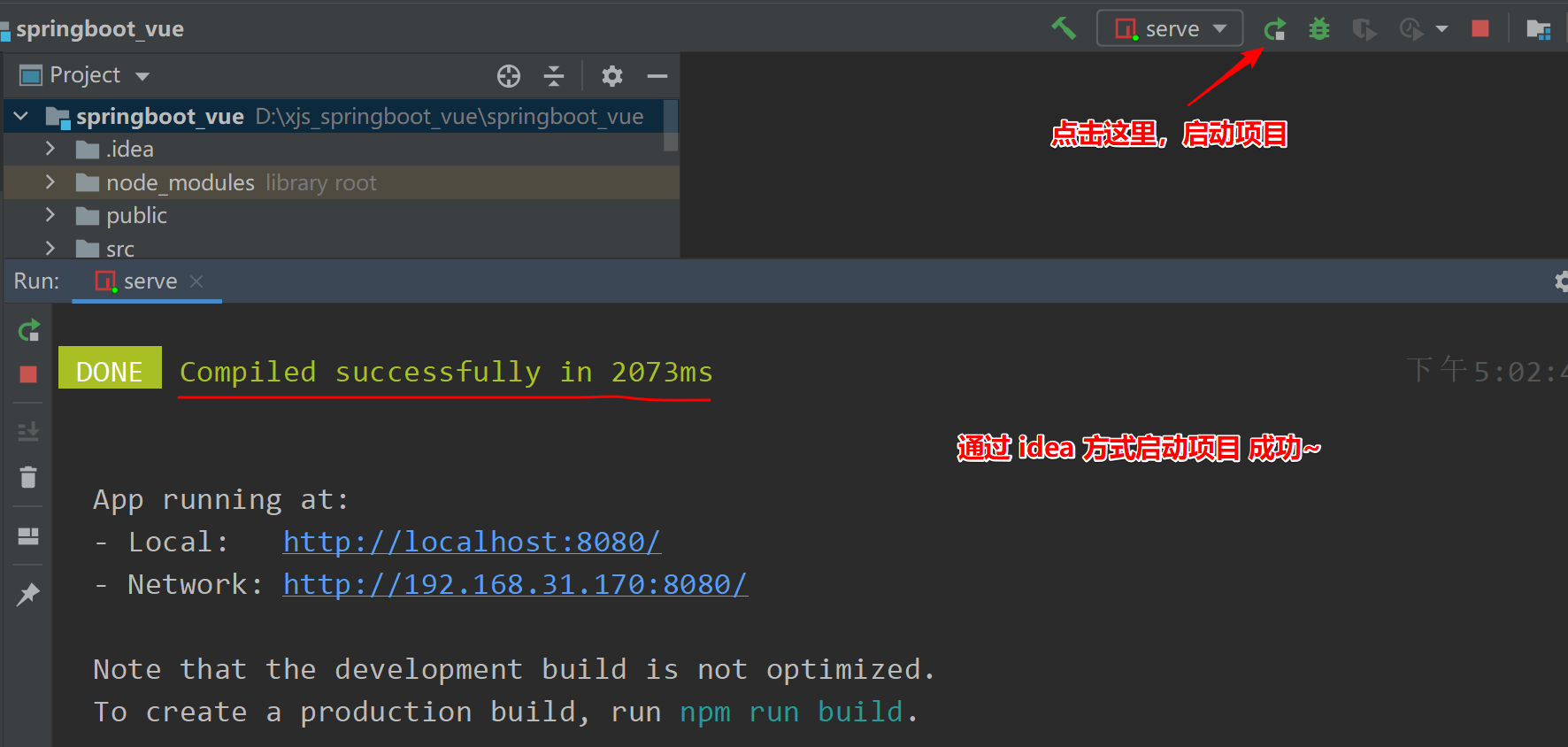Click the Rerun serve icon in toolbar
The height and width of the screenshot is (747, 1568).
[x=1274, y=29]
